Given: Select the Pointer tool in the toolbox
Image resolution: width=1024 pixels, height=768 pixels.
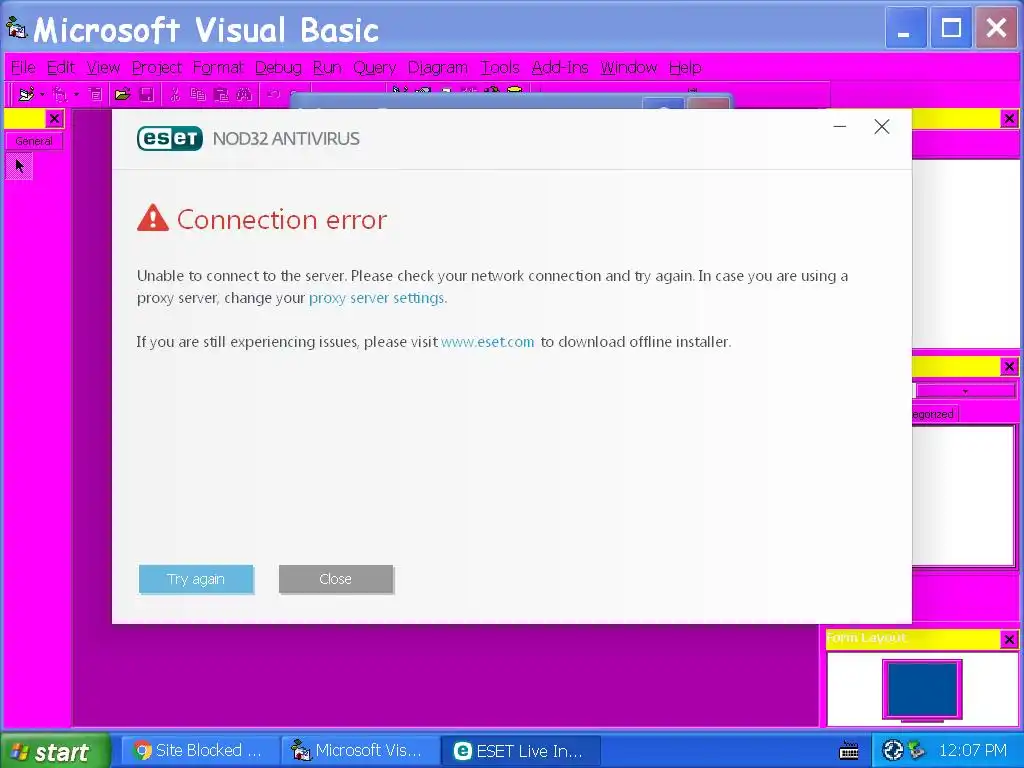Looking at the screenshot, I should click(19, 166).
